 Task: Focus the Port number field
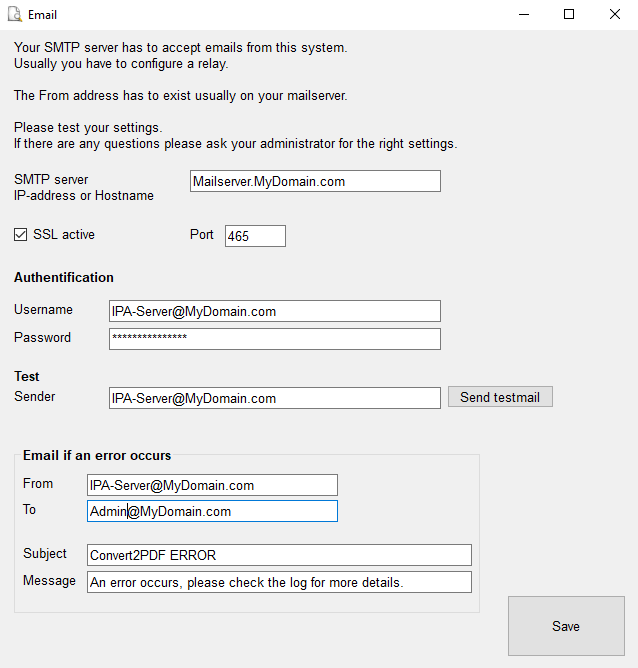click(x=255, y=236)
